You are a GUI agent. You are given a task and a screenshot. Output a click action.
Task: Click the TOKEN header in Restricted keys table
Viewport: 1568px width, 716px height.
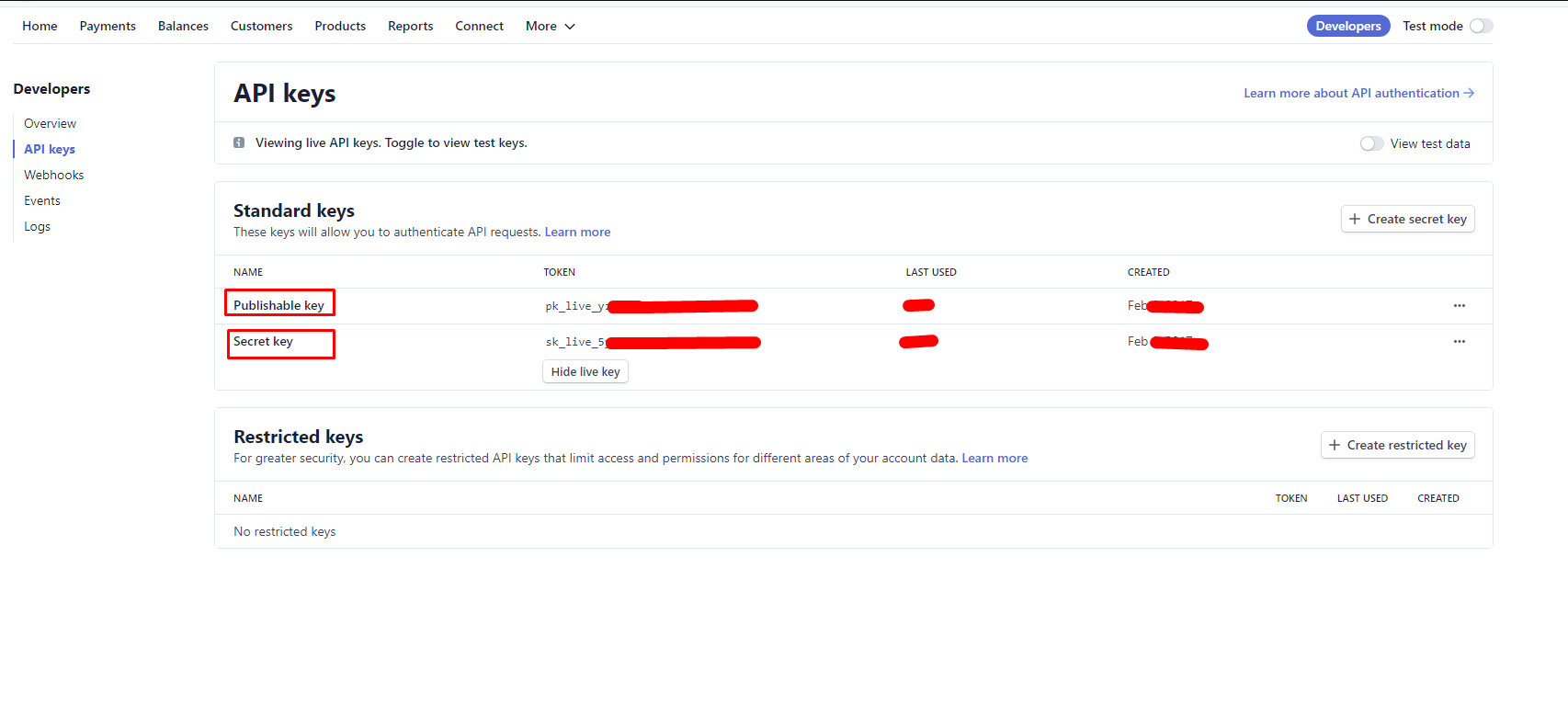tap(1290, 498)
